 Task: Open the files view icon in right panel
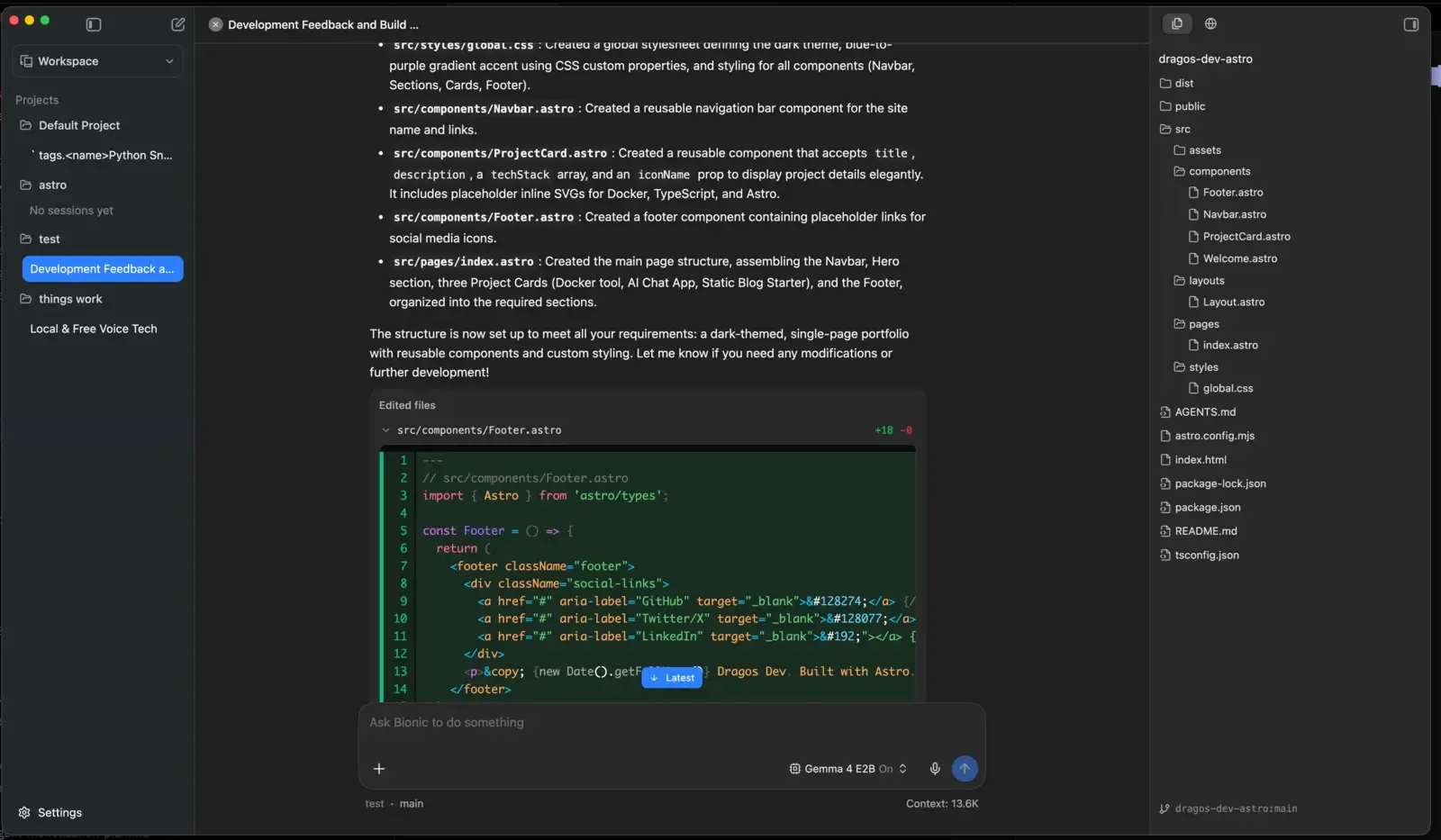pyautogui.click(x=1177, y=23)
